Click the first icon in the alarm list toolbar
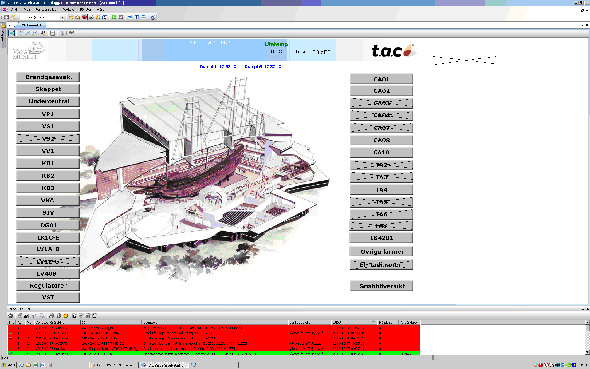The image size is (590, 369). click(11, 316)
